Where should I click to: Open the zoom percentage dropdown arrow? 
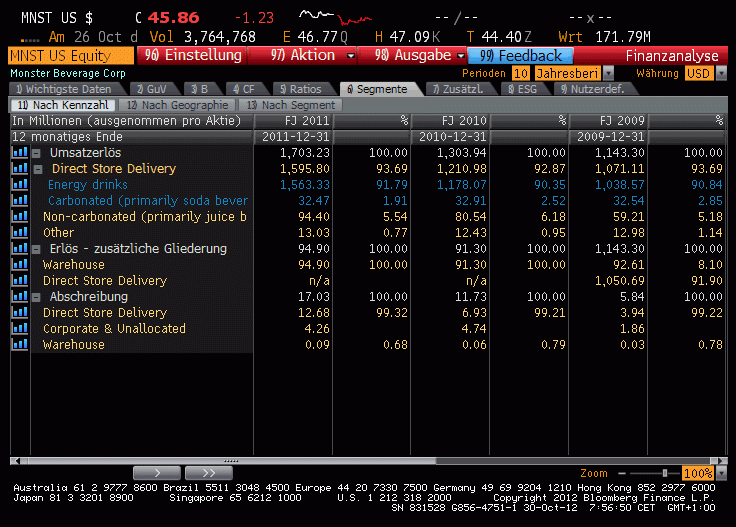[x=721, y=473]
